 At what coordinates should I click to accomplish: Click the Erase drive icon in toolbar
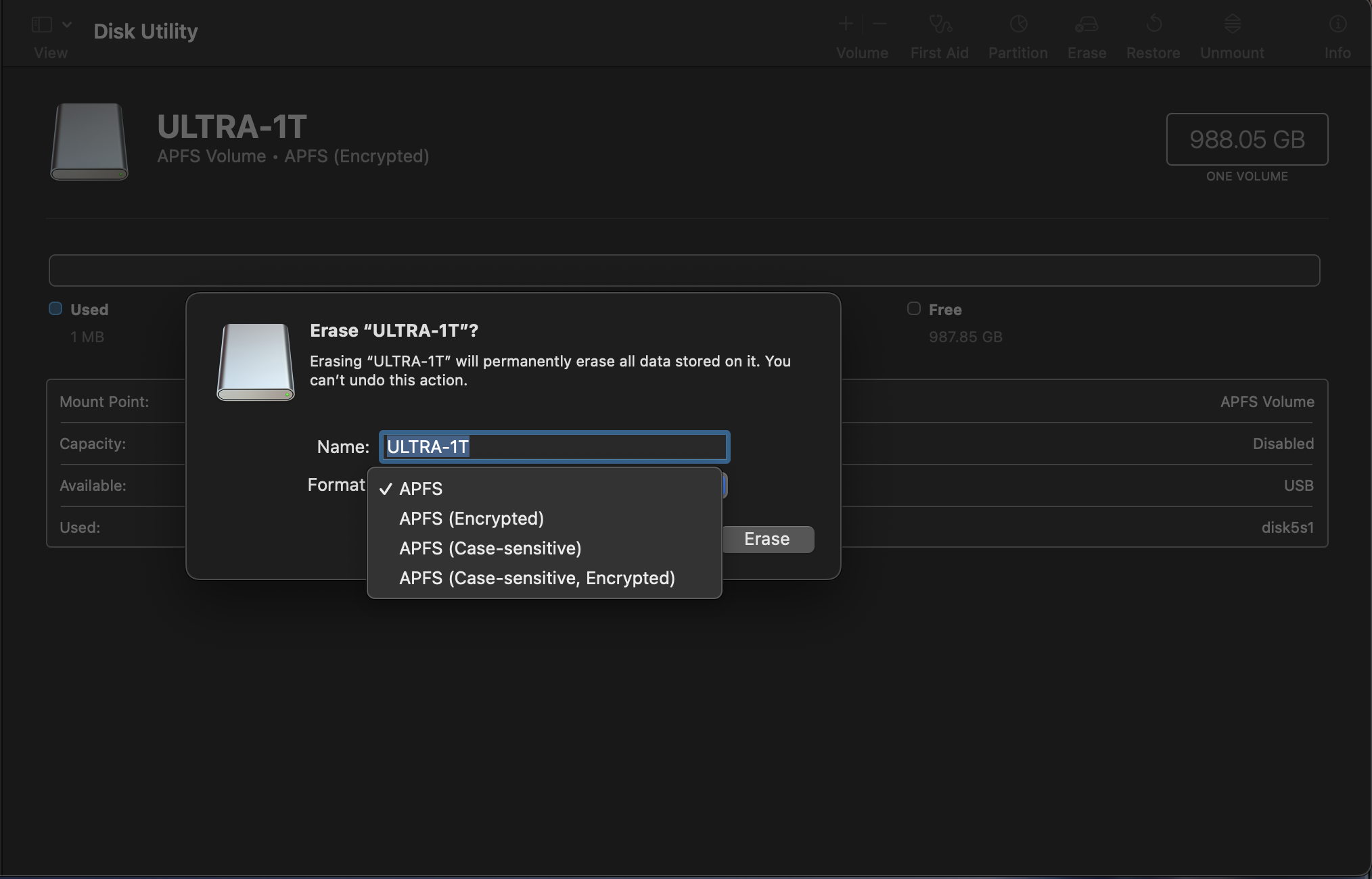(x=1087, y=25)
